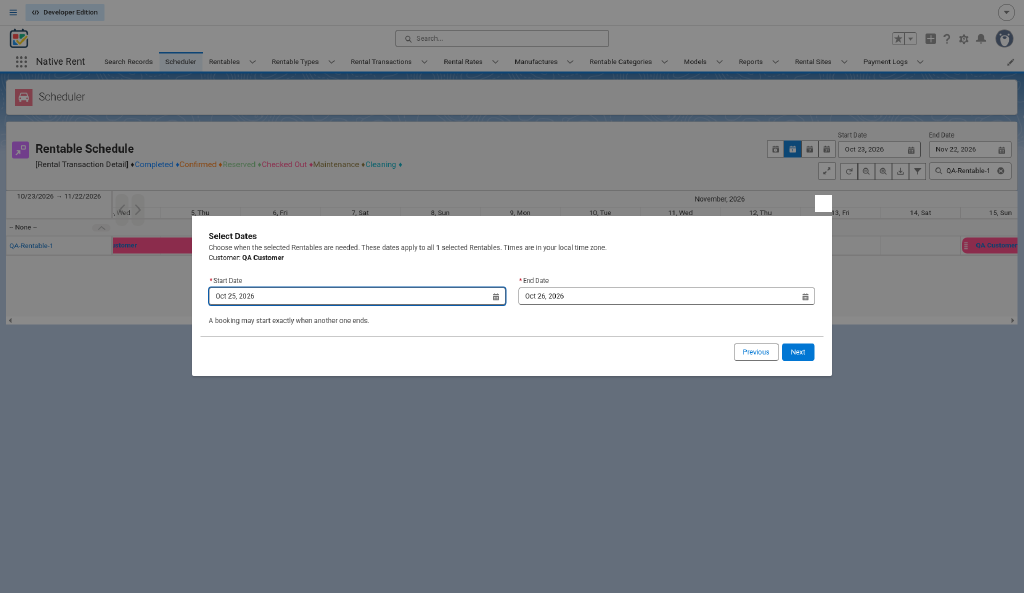
Task: Open the Manufactures tab
Action: (x=536, y=62)
